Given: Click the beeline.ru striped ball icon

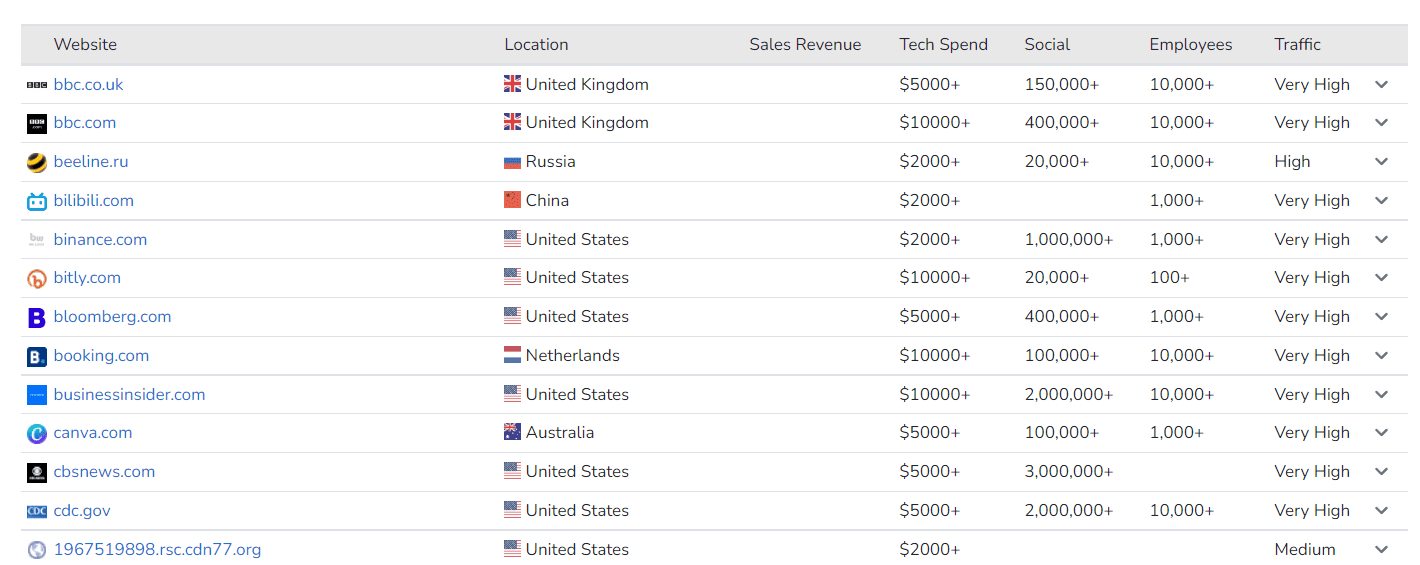Looking at the screenshot, I should [37, 162].
